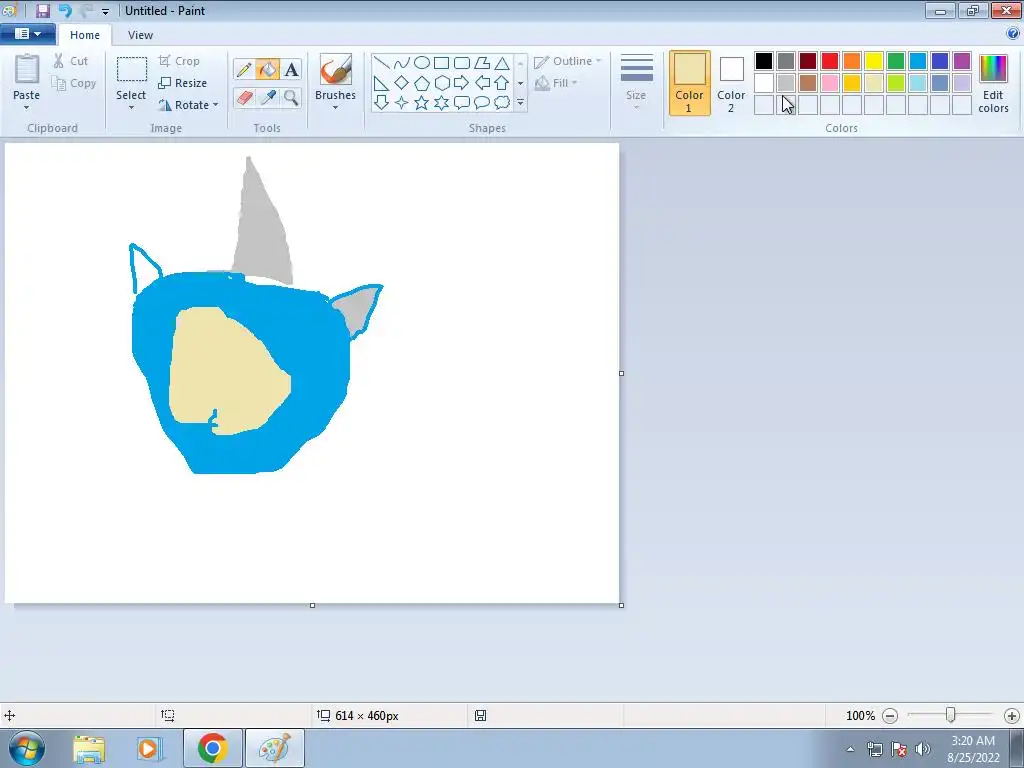Choose the Diamond shape

click(402, 83)
